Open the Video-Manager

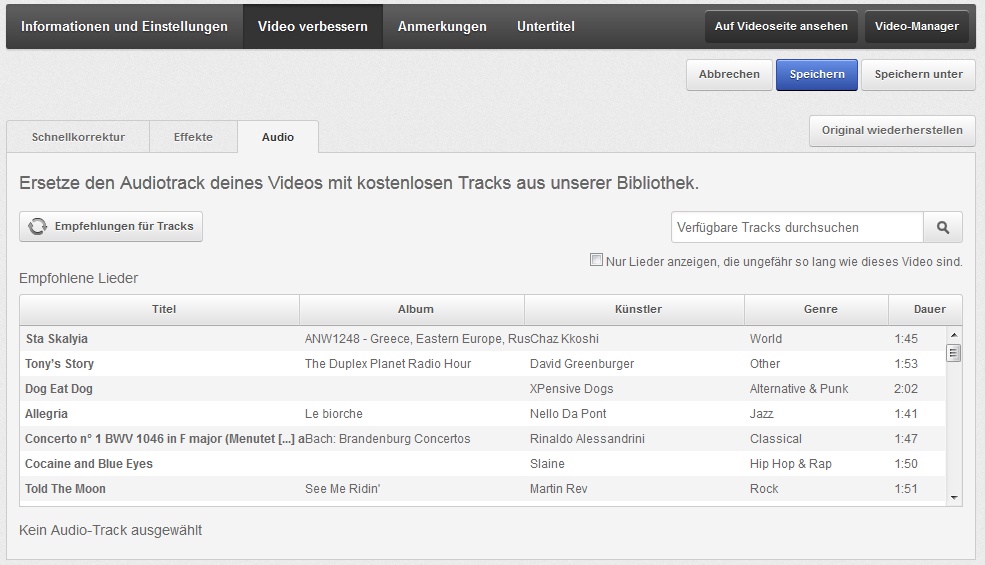coord(916,27)
